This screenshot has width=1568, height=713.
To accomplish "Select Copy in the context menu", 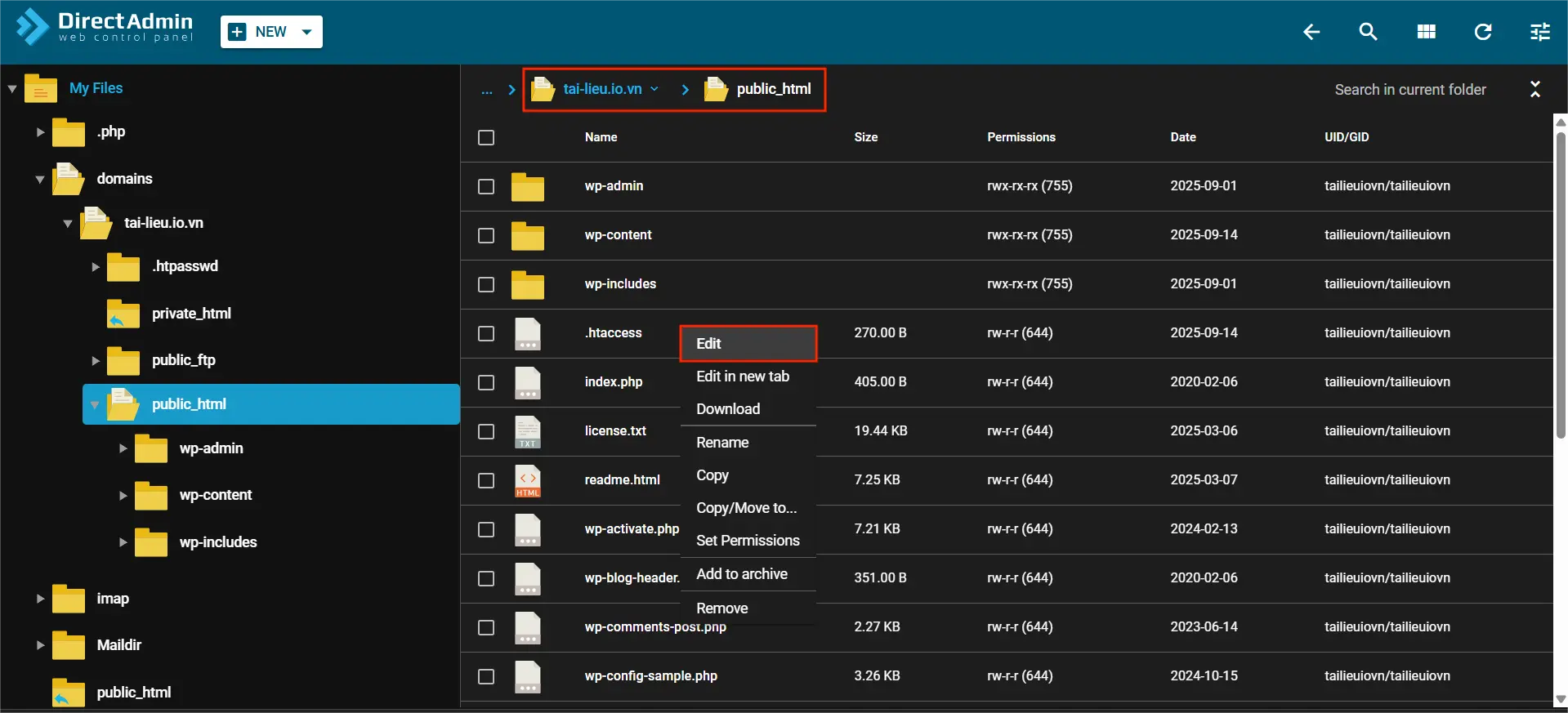I will (x=748, y=475).
